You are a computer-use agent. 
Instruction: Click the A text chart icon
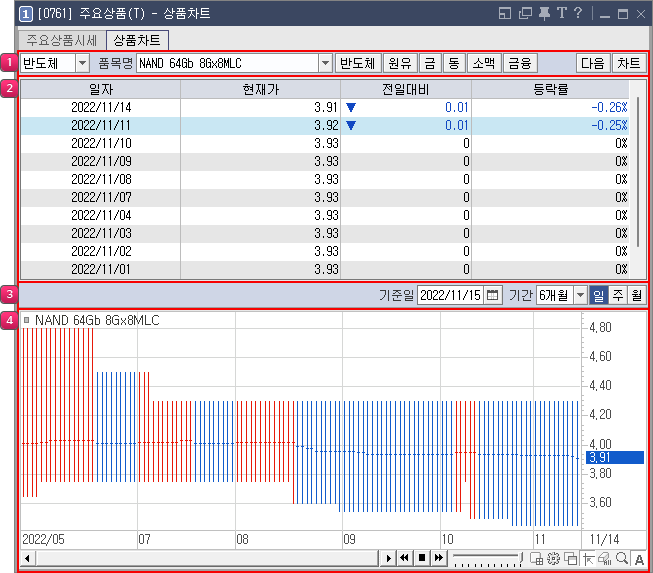point(639,559)
